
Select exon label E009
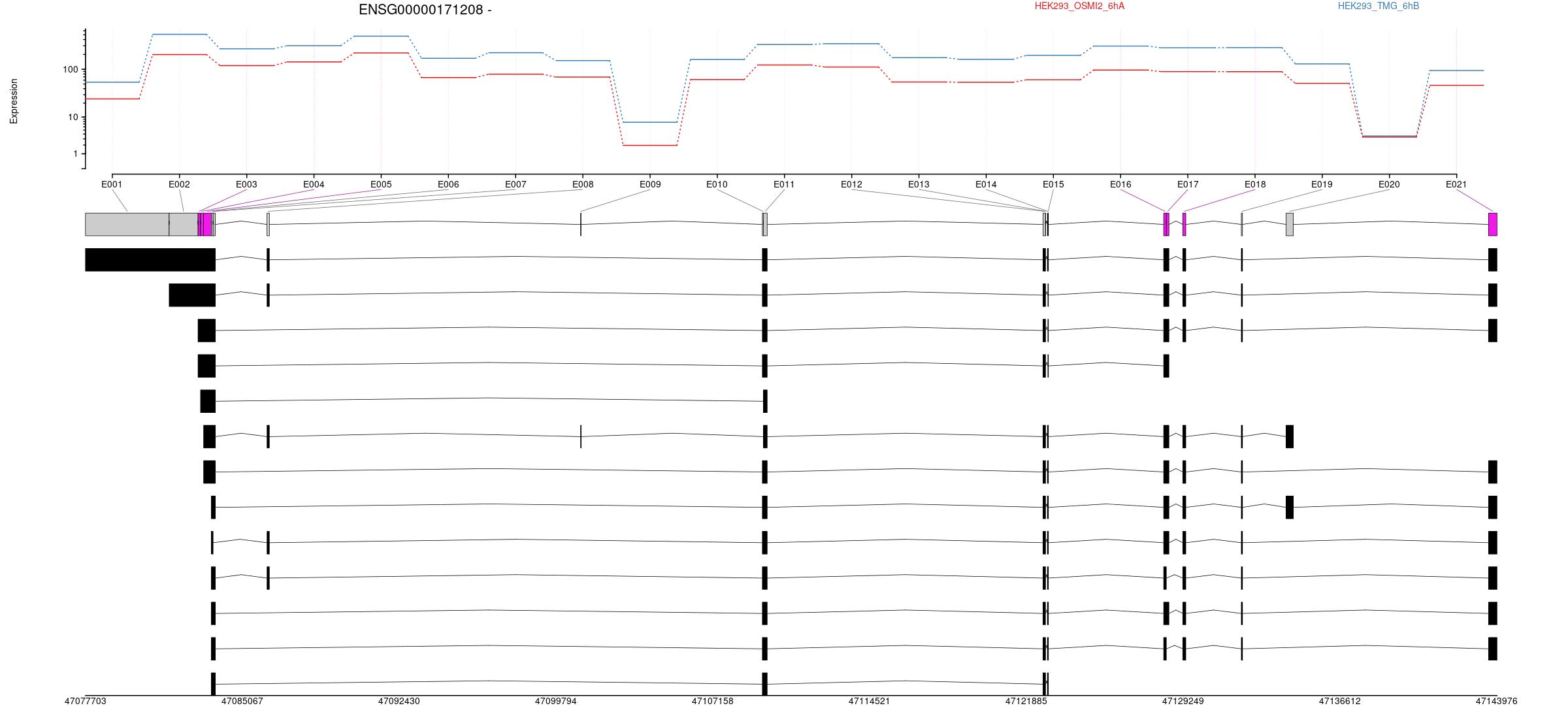click(x=650, y=184)
